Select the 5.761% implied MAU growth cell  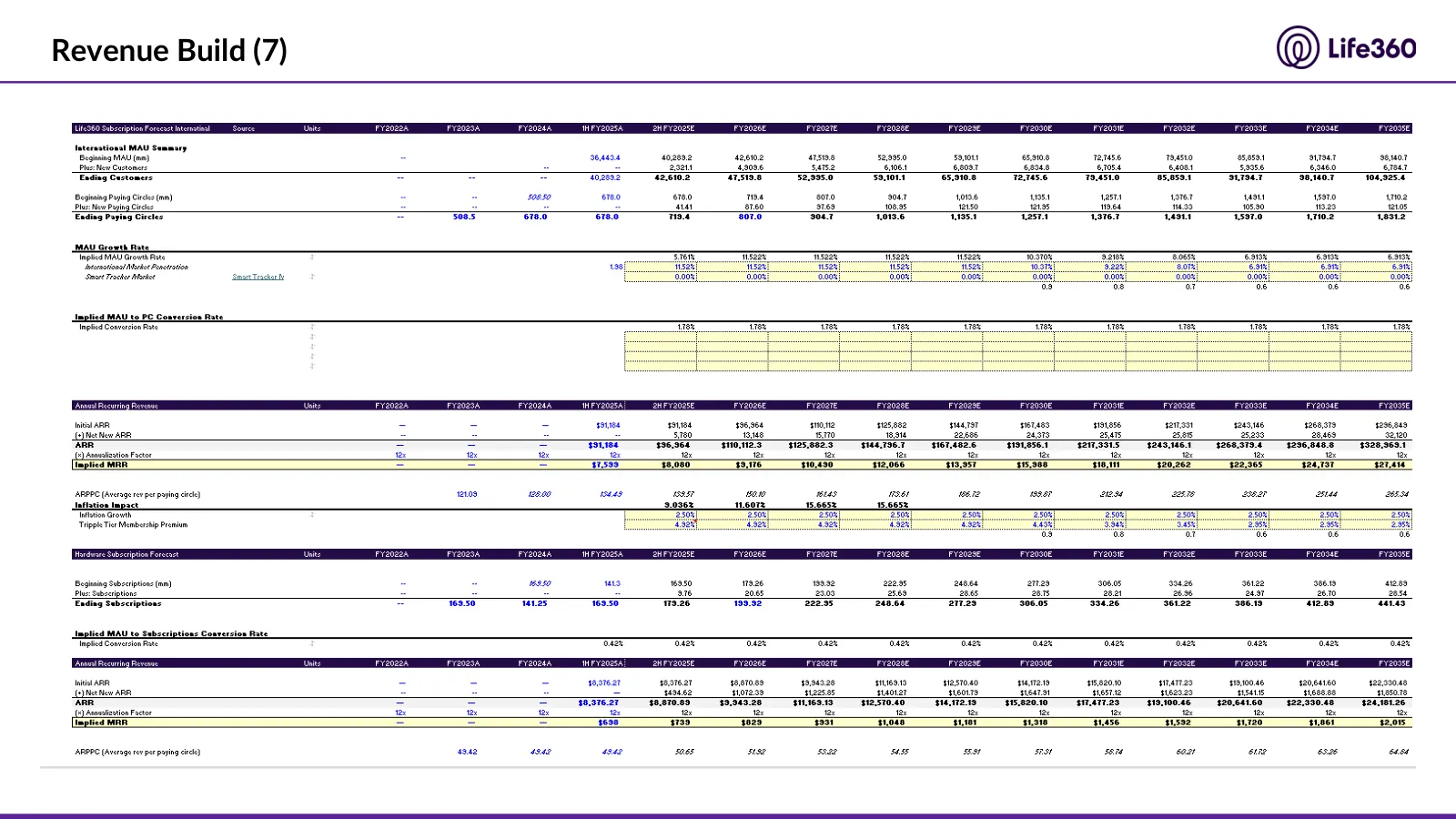click(684, 258)
